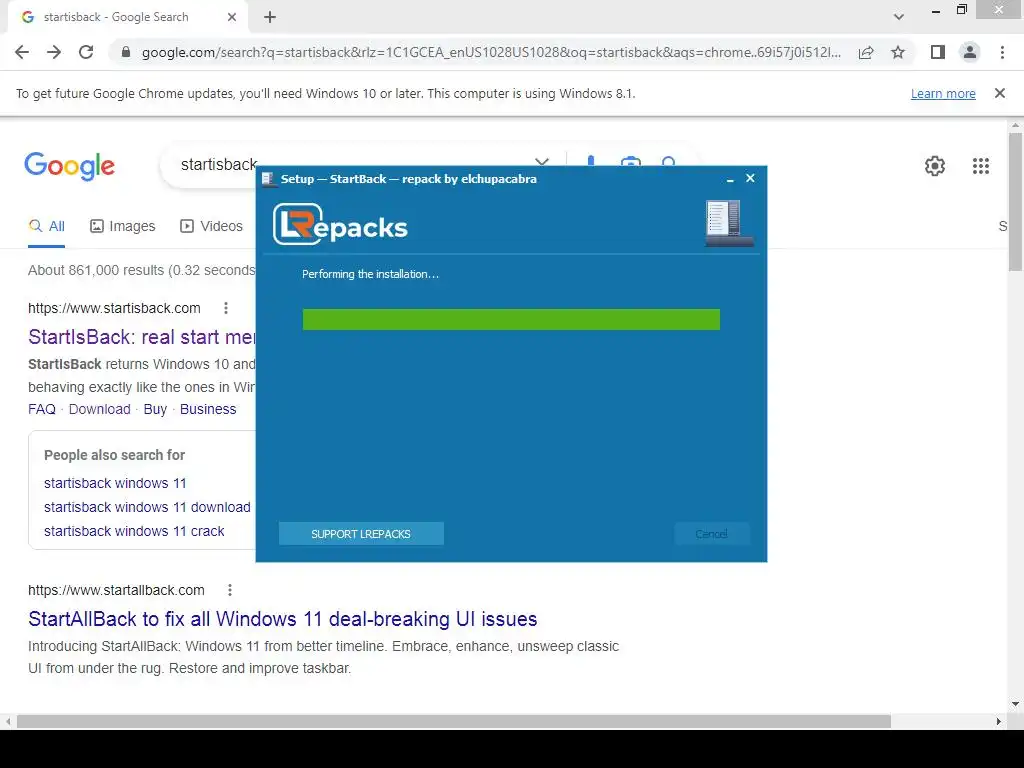Click the vertical scrollbar thumb
The image size is (1024, 768).
pyautogui.click(x=1015, y=202)
